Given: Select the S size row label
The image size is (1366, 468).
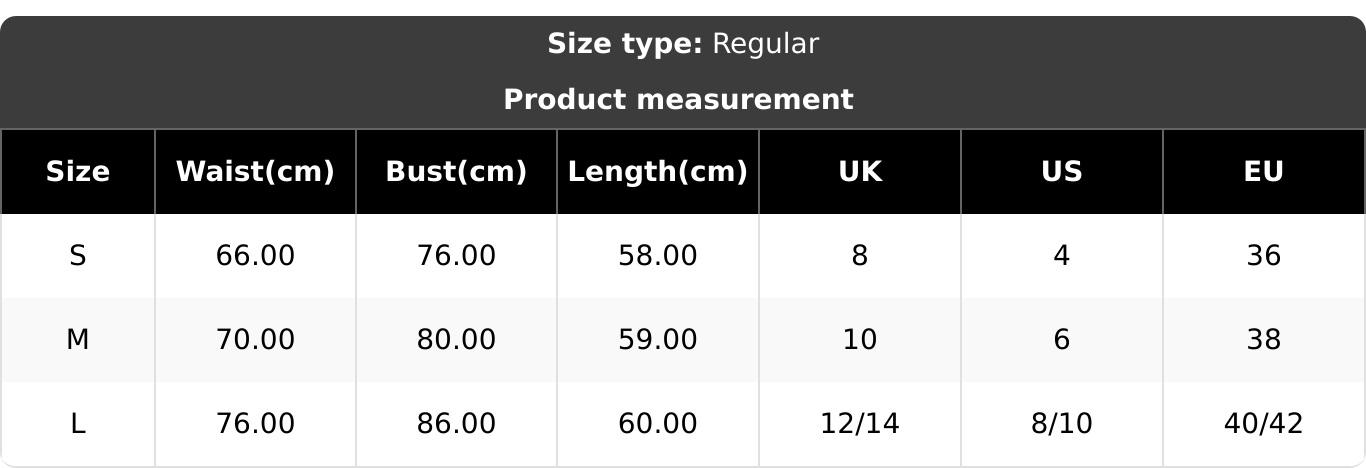Looking at the screenshot, I should 77,256.
